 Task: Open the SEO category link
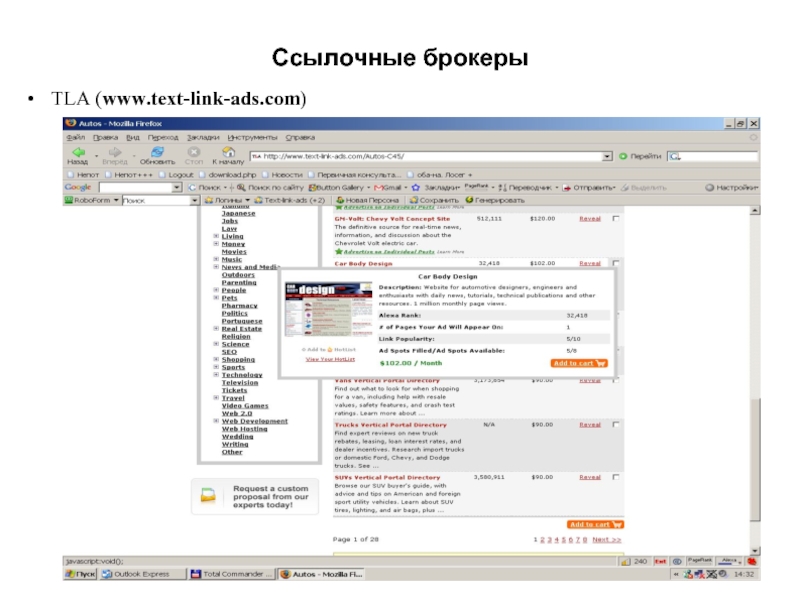229,352
